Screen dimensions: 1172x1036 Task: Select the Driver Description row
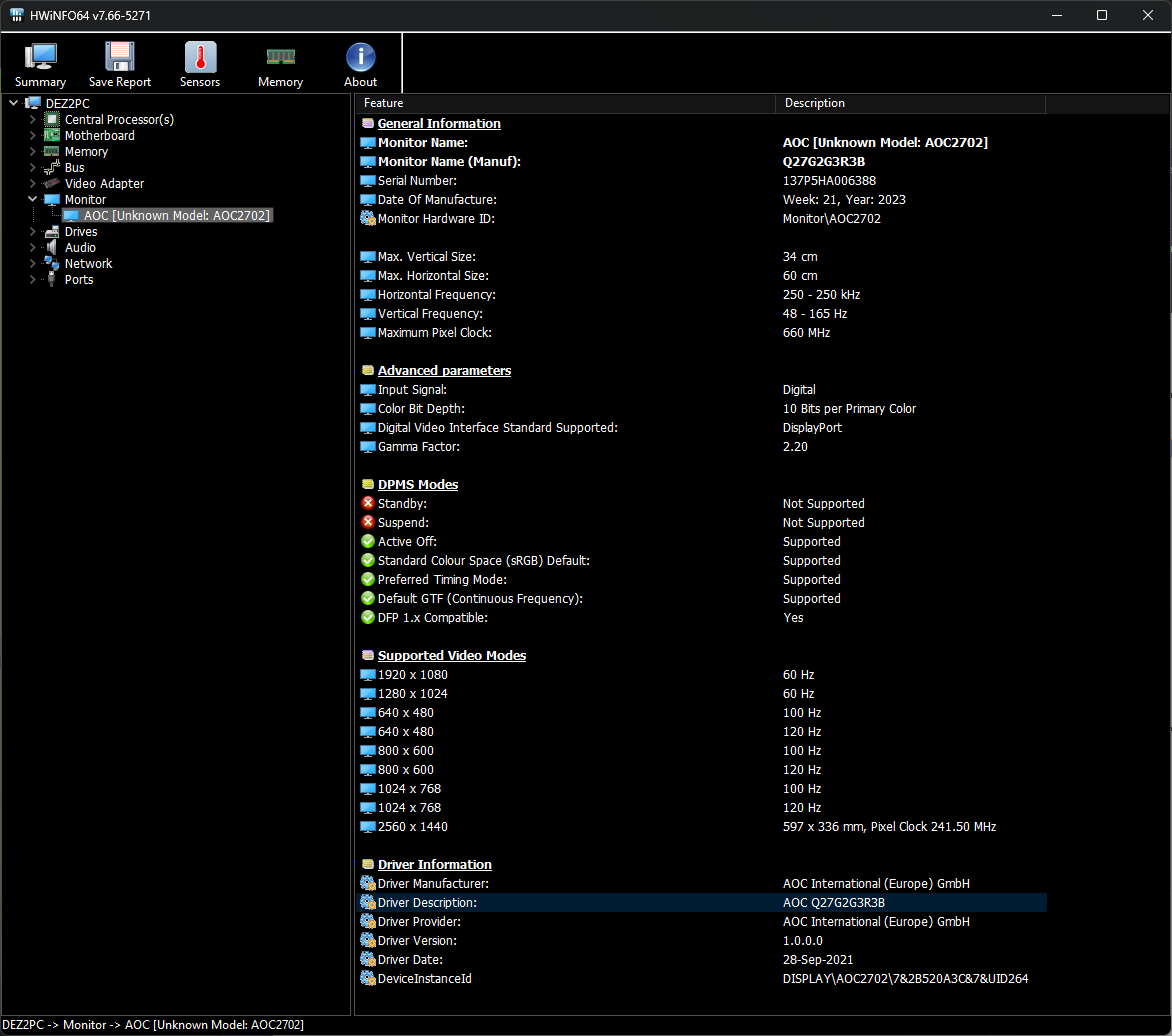pyautogui.click(x=703, y=902)
